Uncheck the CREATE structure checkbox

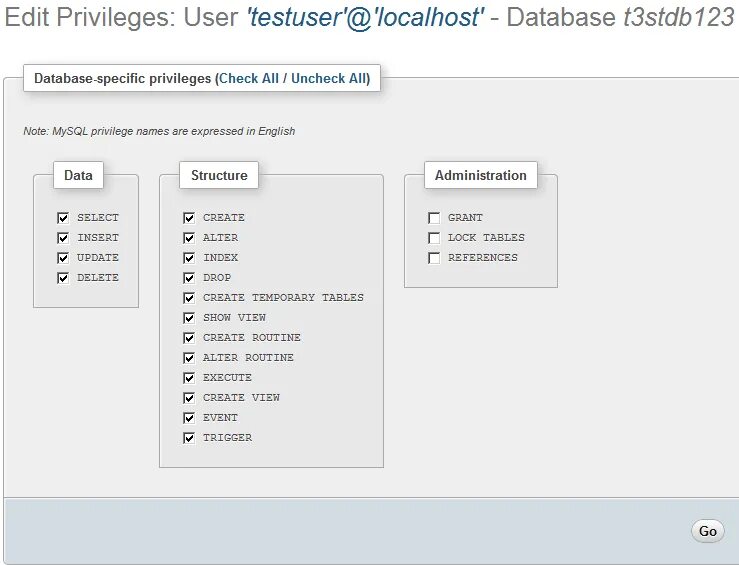[x=189, y=218]
